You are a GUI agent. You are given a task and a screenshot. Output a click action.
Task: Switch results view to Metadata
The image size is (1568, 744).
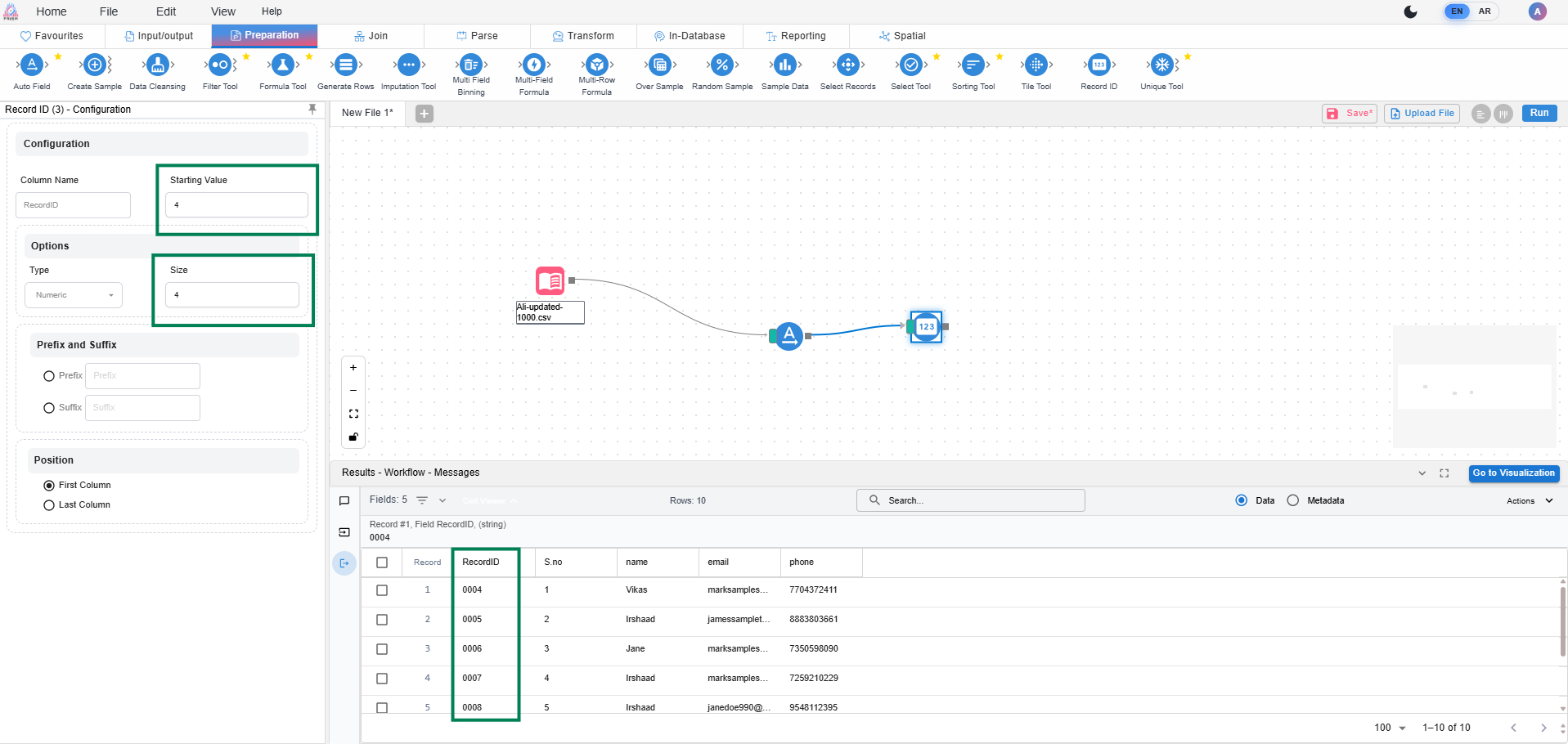point(1293,500)
